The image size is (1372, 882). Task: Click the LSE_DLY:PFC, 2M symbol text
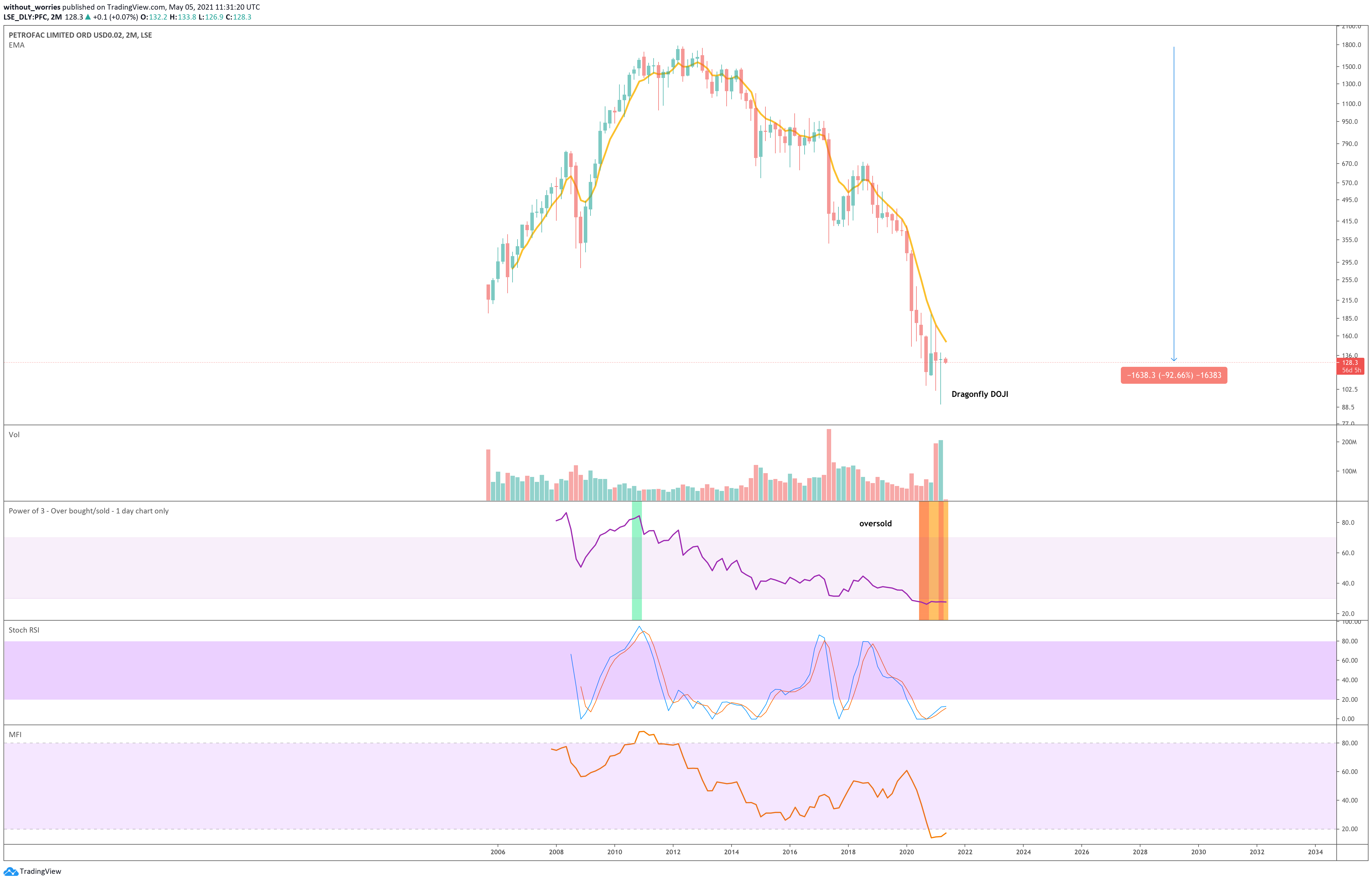[x=33, y=17]
